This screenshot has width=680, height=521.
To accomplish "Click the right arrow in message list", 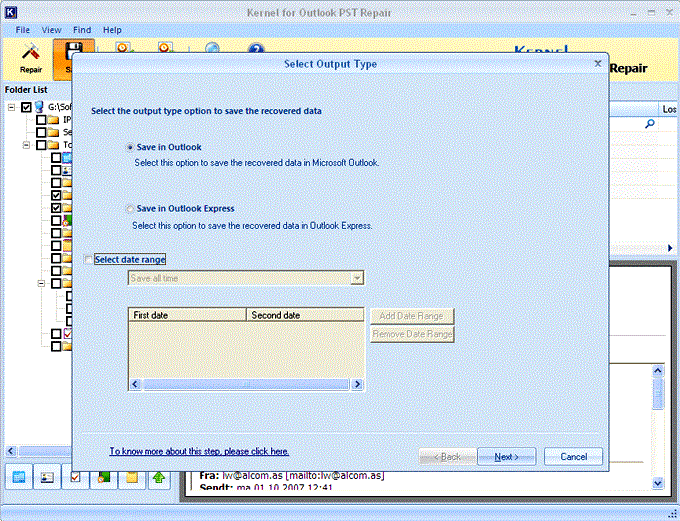I will (x=670, y=248).
